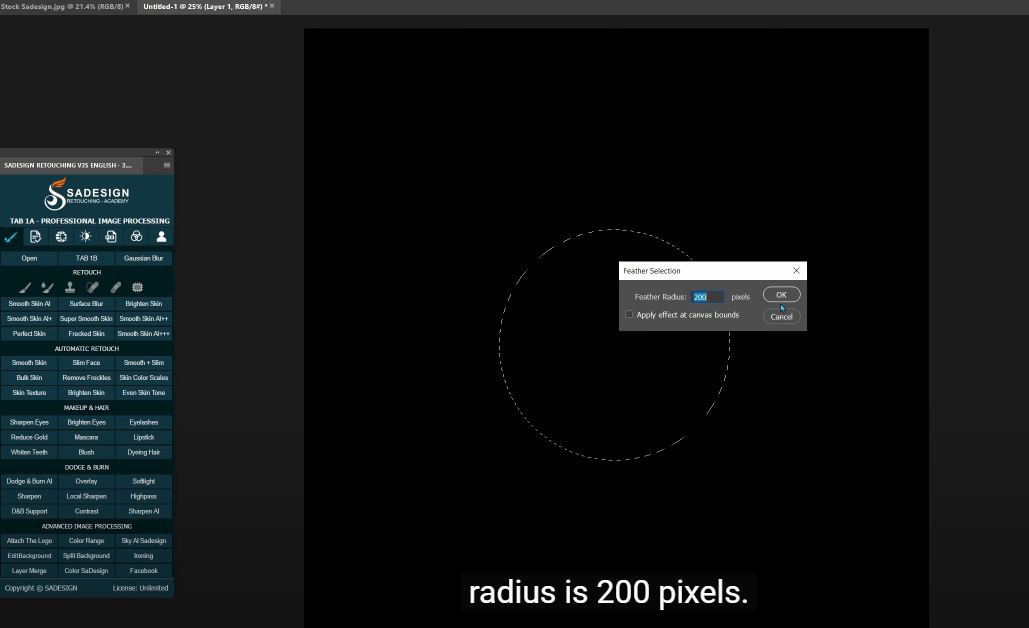Click the brightness sun icon in panel

pyautogui.click(x=86, y=237)
